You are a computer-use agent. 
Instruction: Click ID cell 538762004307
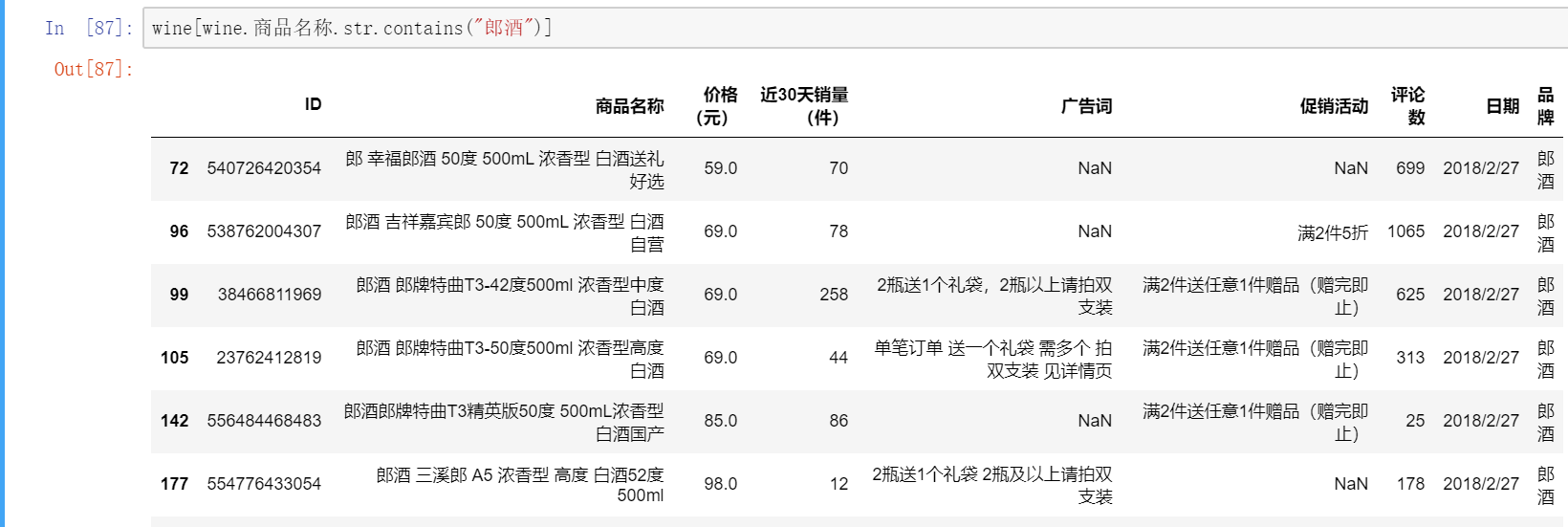(264, 231)
